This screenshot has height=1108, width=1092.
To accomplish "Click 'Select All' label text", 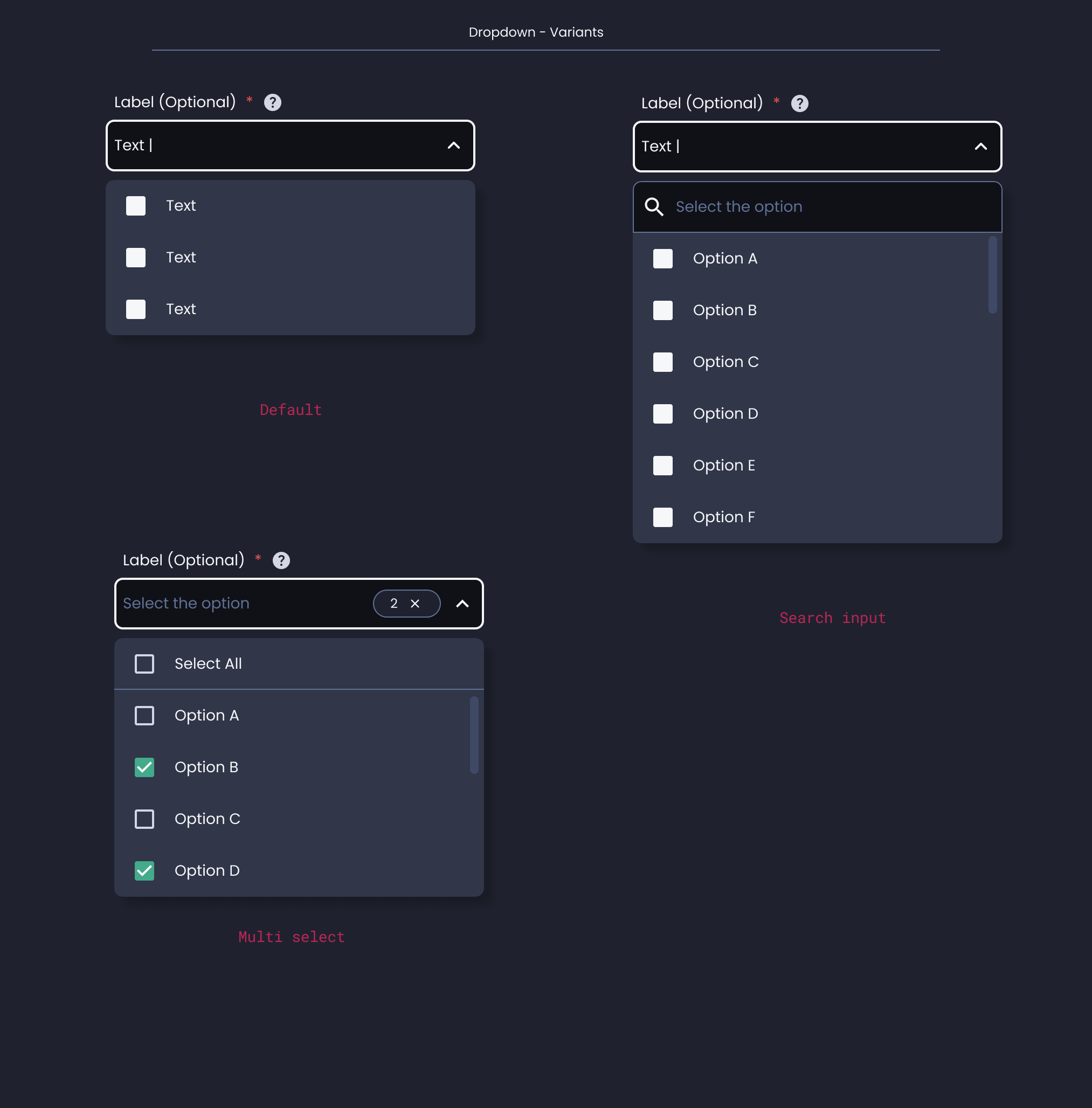I will [208, 664].
